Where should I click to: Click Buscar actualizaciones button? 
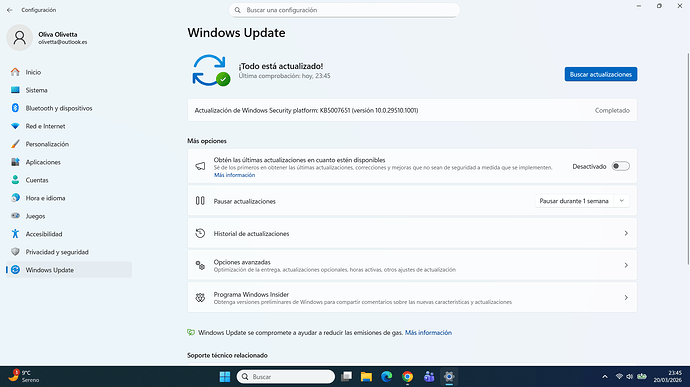(601, 74)
